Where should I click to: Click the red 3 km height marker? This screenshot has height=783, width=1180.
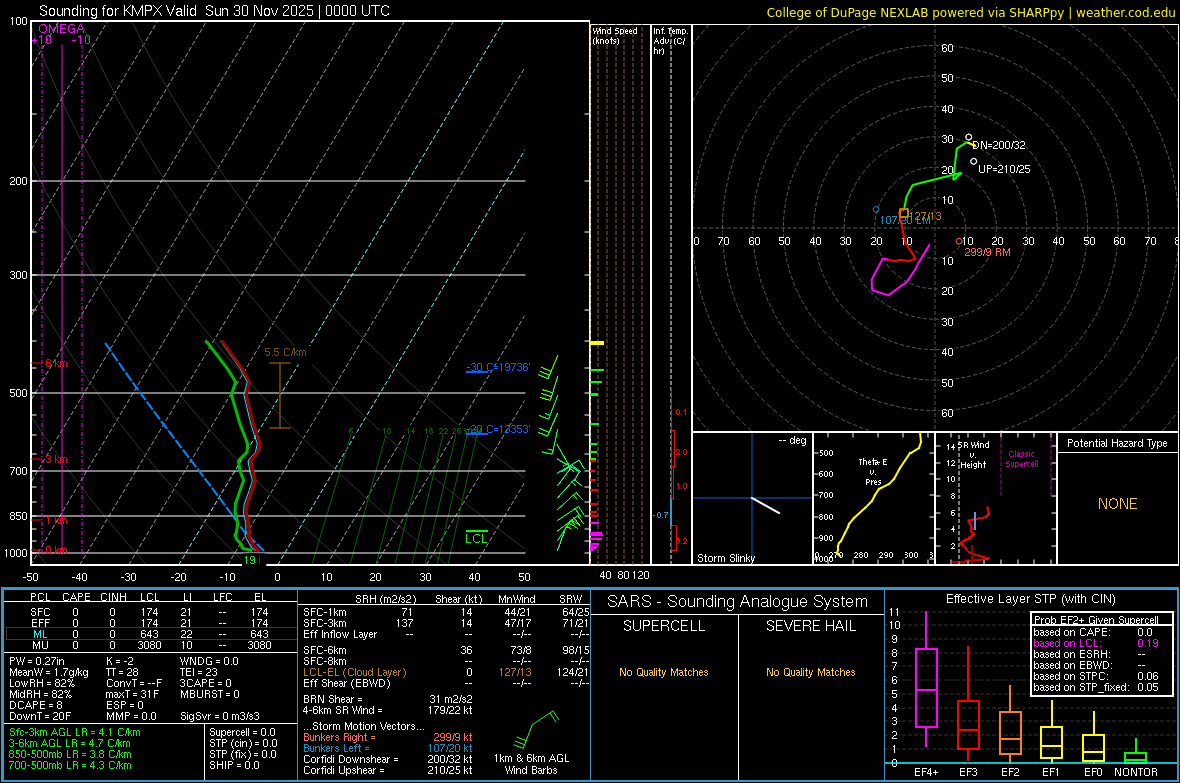[x=54, y=459]
